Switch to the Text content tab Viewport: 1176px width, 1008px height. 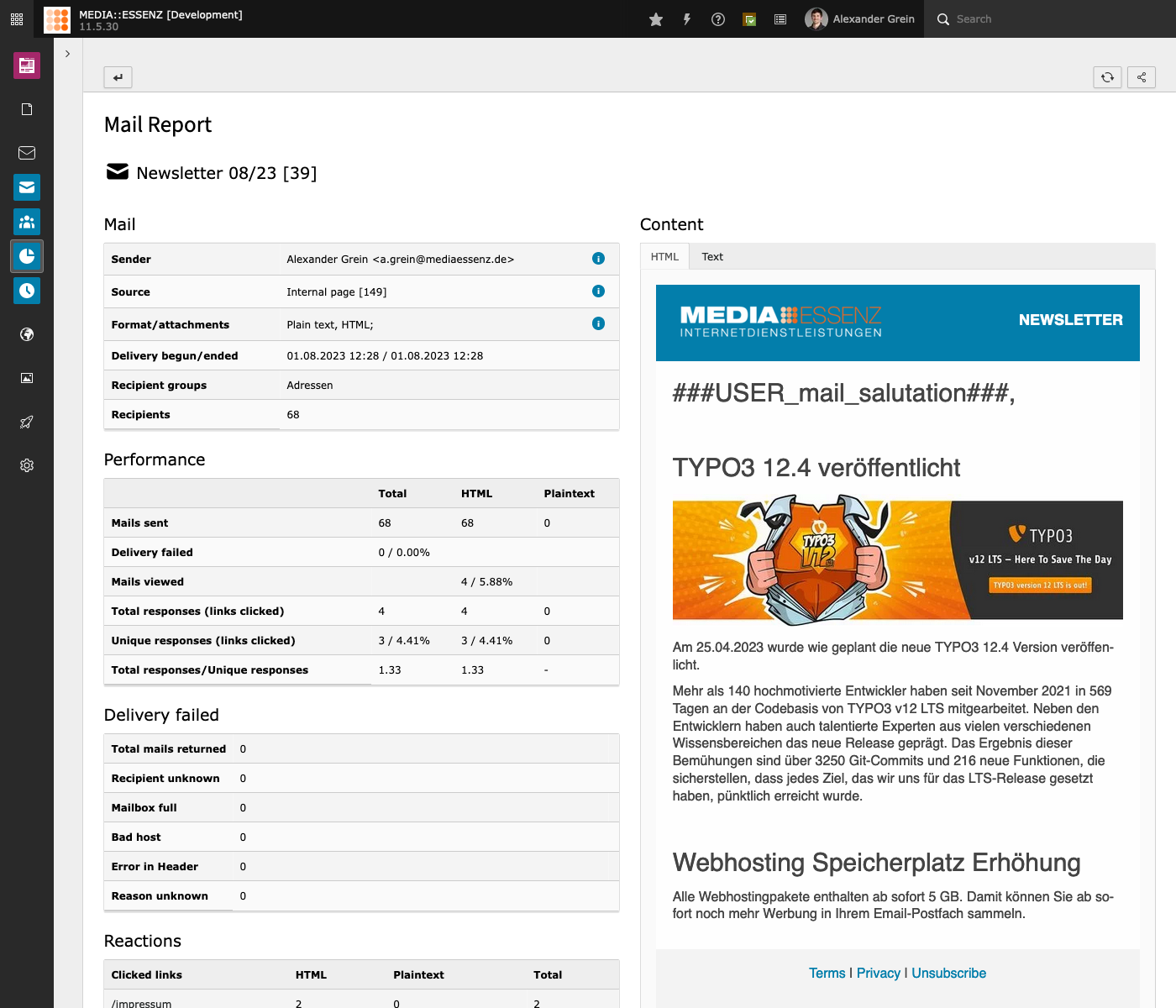point(712,257)
